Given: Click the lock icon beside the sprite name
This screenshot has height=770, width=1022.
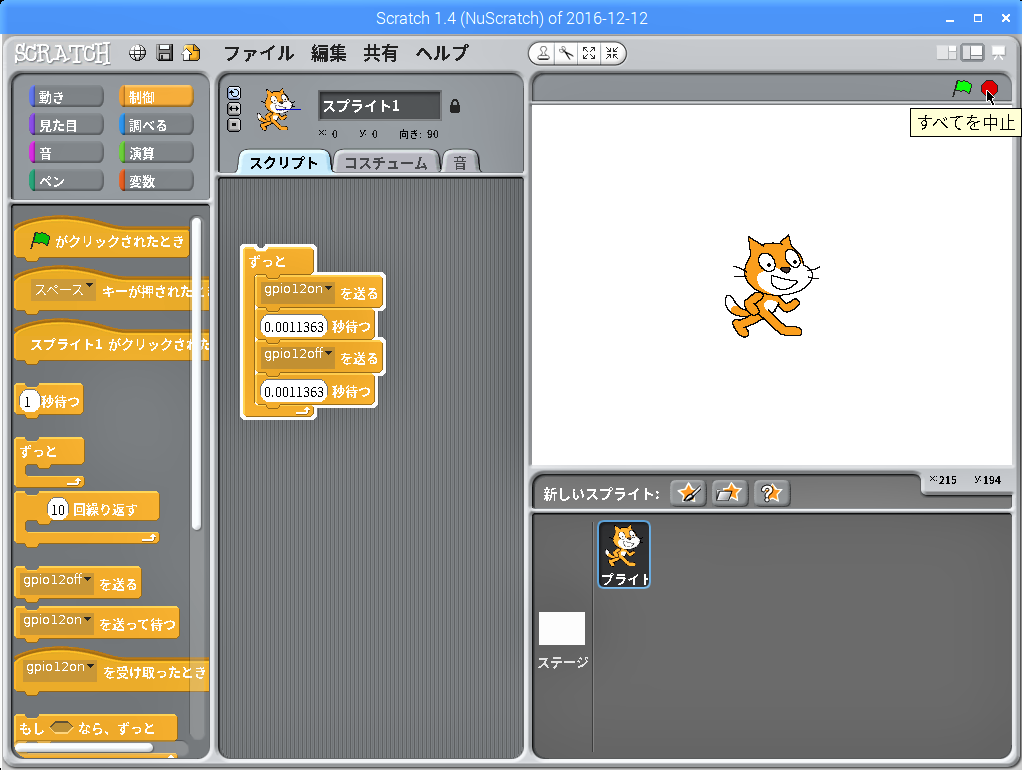Looking at the screenshot, I should [455, 106].
